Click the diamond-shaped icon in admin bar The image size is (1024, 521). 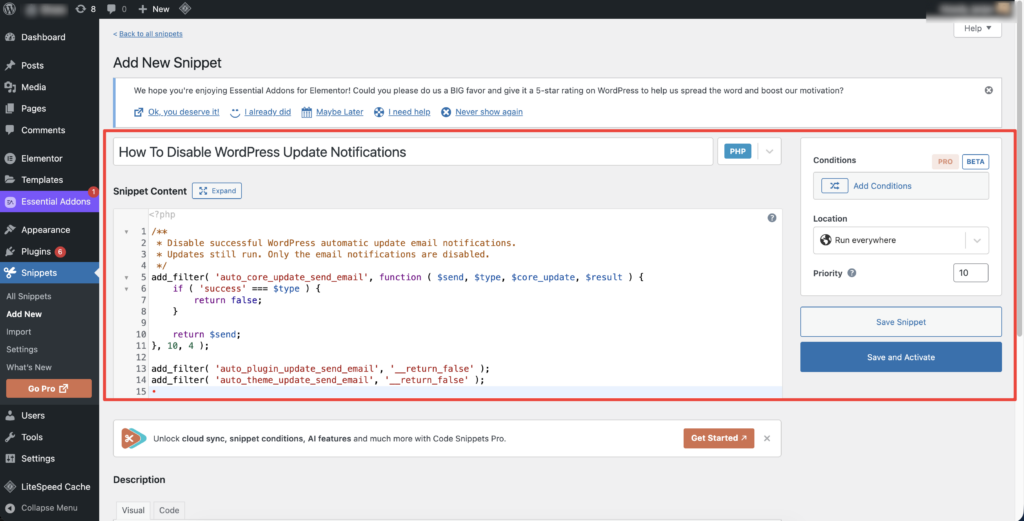click(x=185, y=9)
